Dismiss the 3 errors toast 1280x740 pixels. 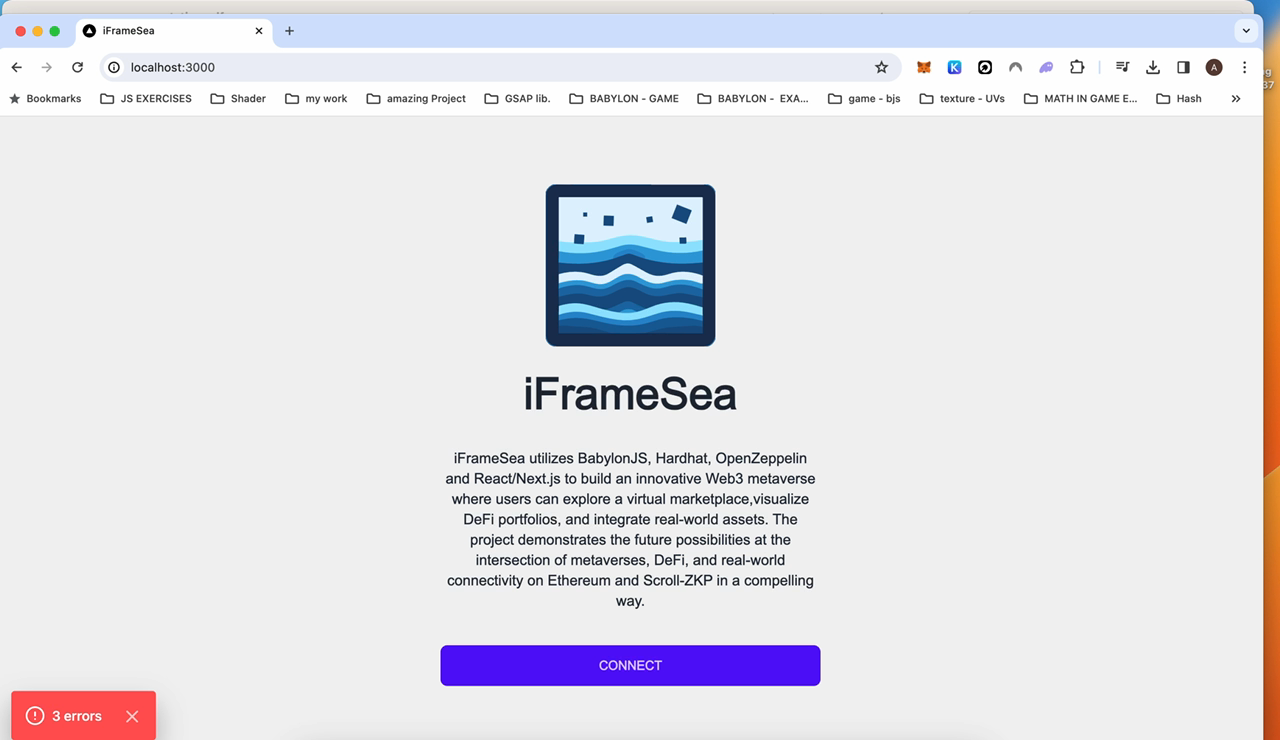click(132, 716)
